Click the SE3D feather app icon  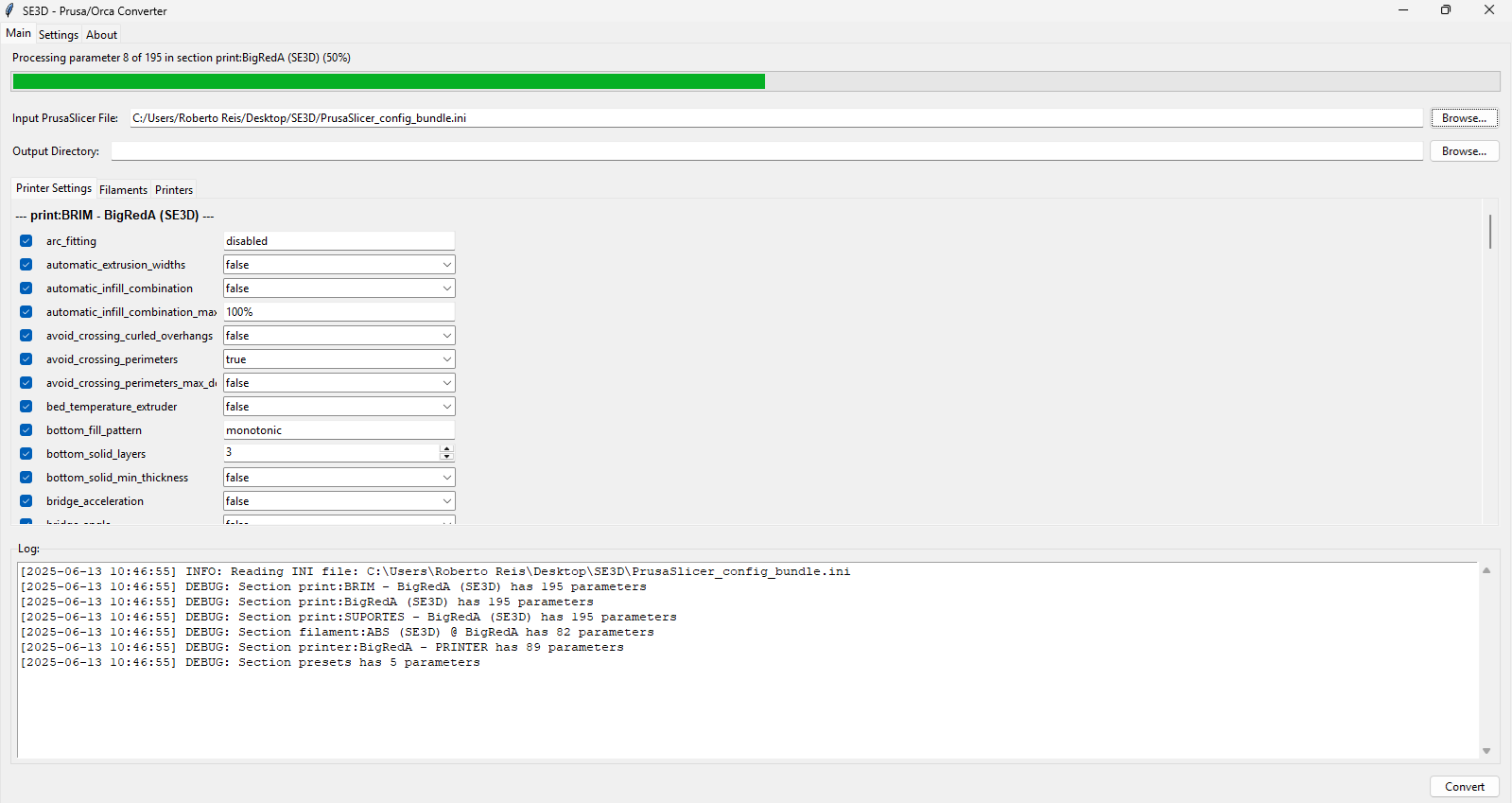(9, 10)
